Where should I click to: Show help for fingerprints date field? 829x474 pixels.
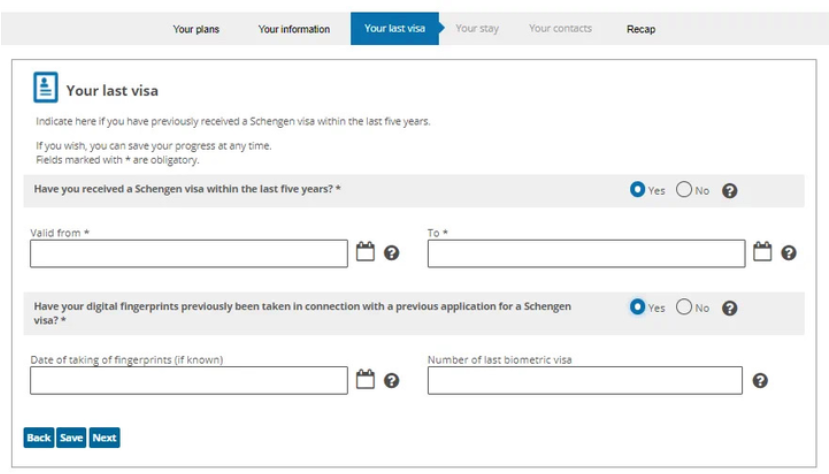pos(391,380)
